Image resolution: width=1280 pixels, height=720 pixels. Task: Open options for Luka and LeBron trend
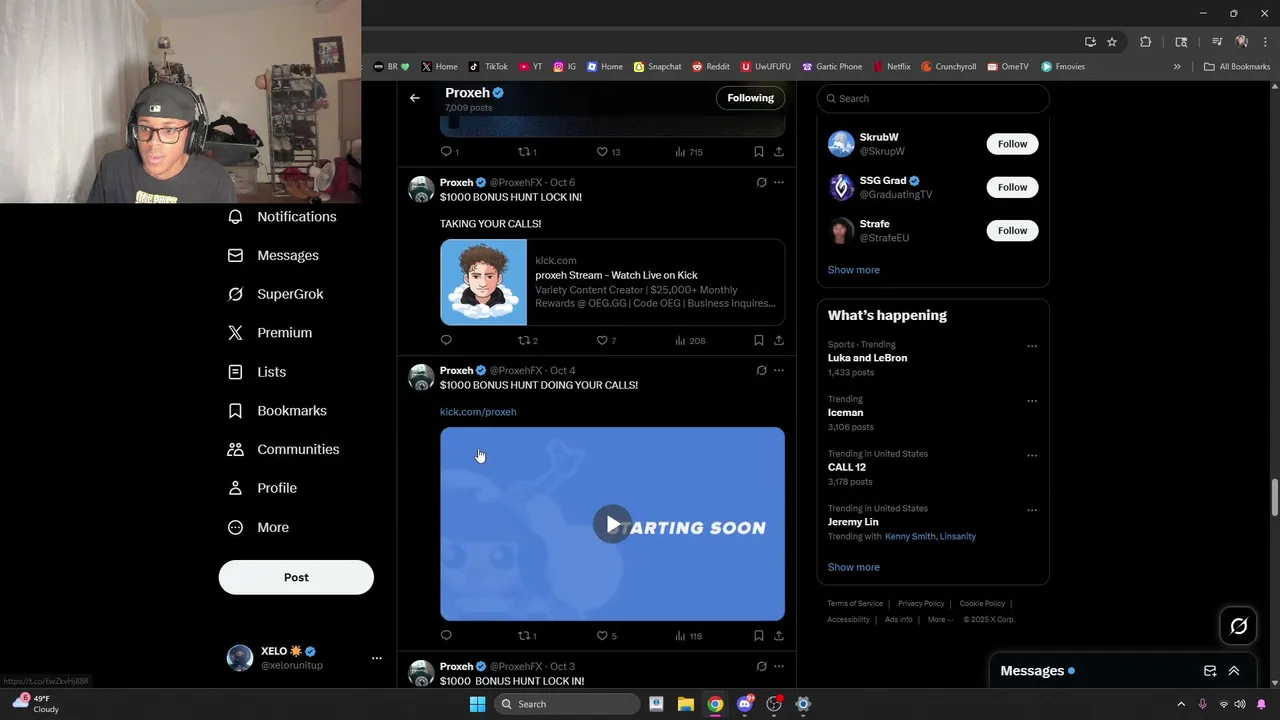(x=1031, y=346)
